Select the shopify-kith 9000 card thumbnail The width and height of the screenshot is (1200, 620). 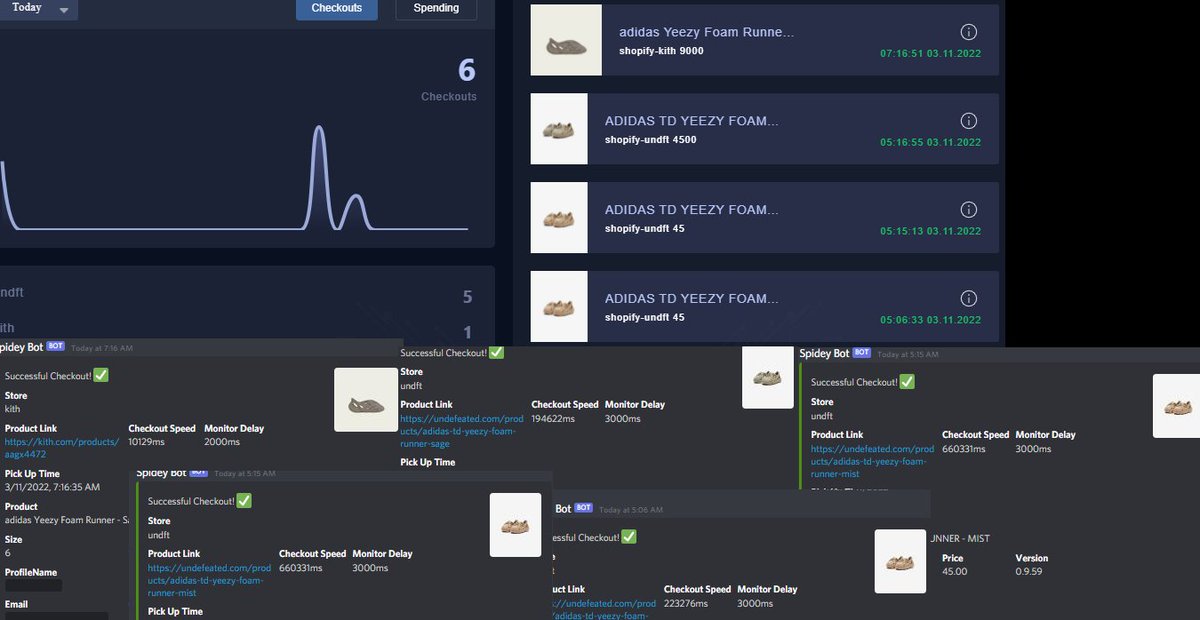tap(566, 40)
